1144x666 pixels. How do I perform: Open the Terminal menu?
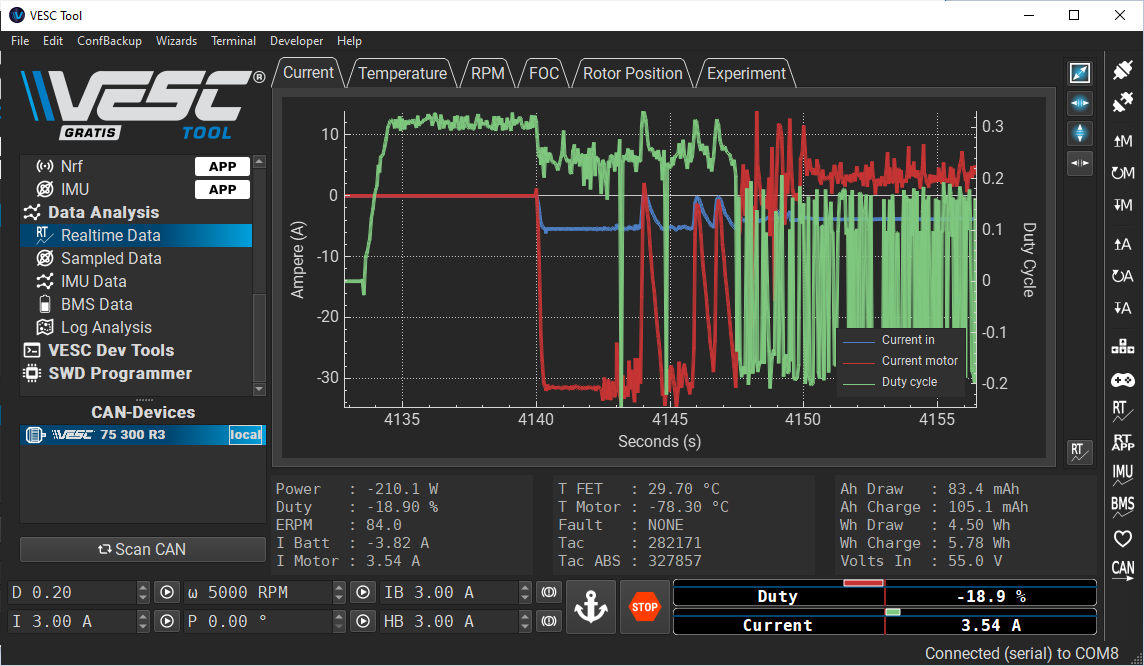coord(233,41)
